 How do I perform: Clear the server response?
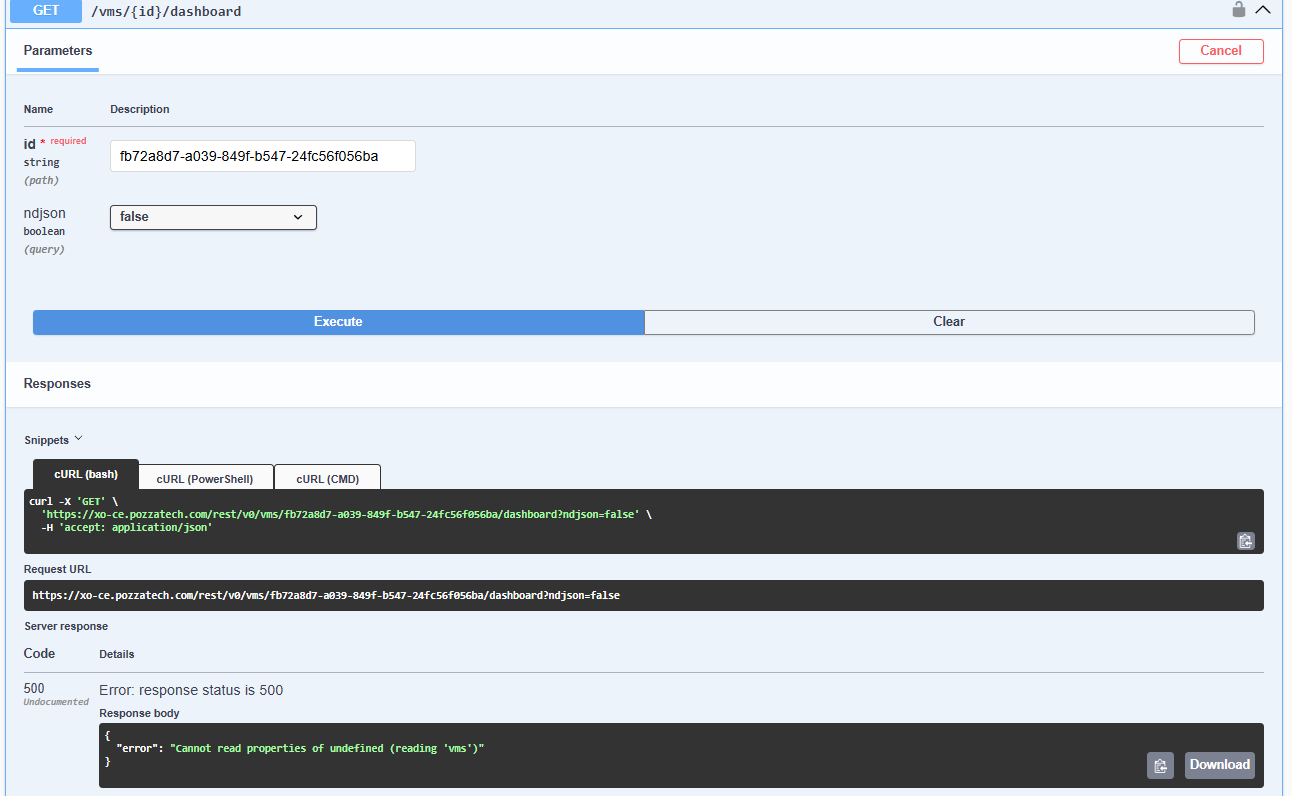coord(948,321)
